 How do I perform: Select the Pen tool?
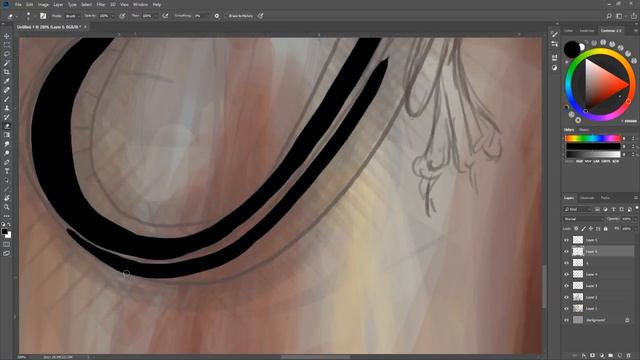coord(7,162)
